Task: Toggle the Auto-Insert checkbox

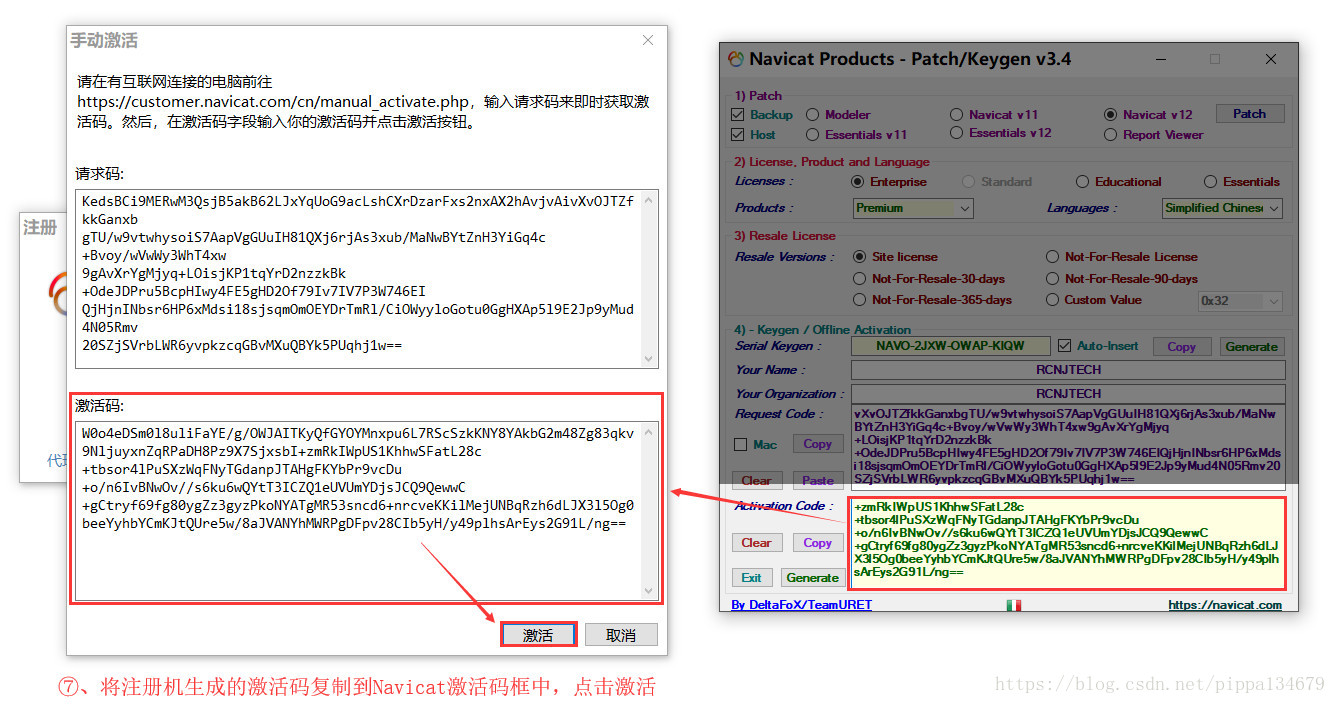Action: pyautogui.click(x=1065, y=346)
